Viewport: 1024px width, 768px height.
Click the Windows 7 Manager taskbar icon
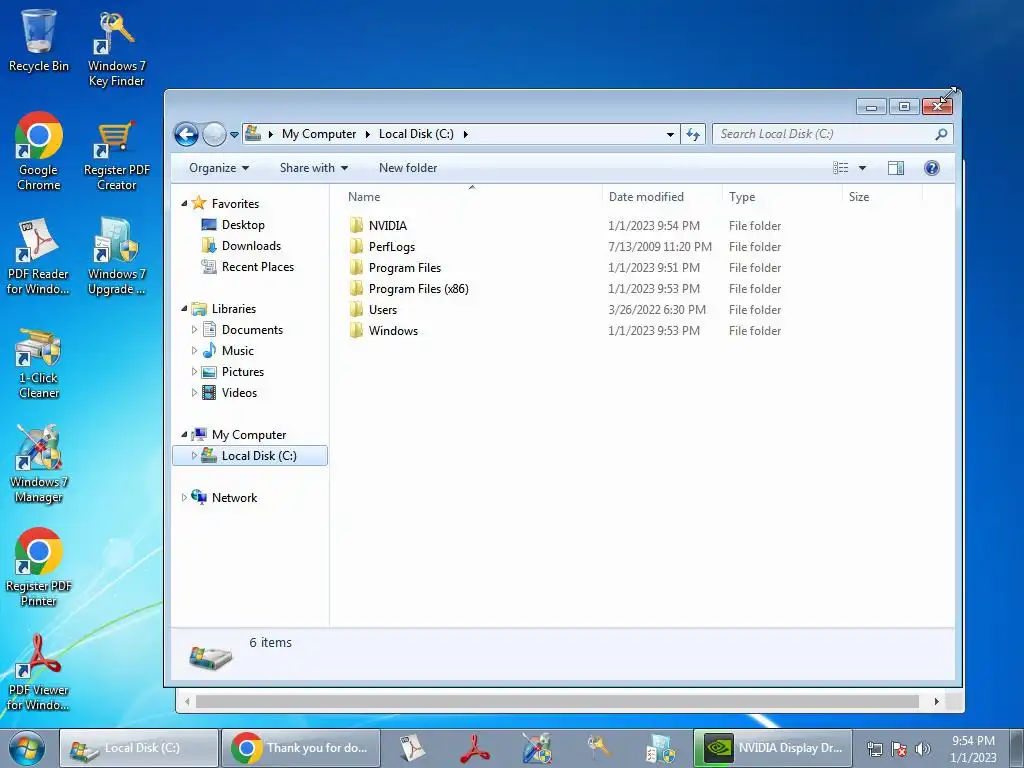(x=537, y=748)
